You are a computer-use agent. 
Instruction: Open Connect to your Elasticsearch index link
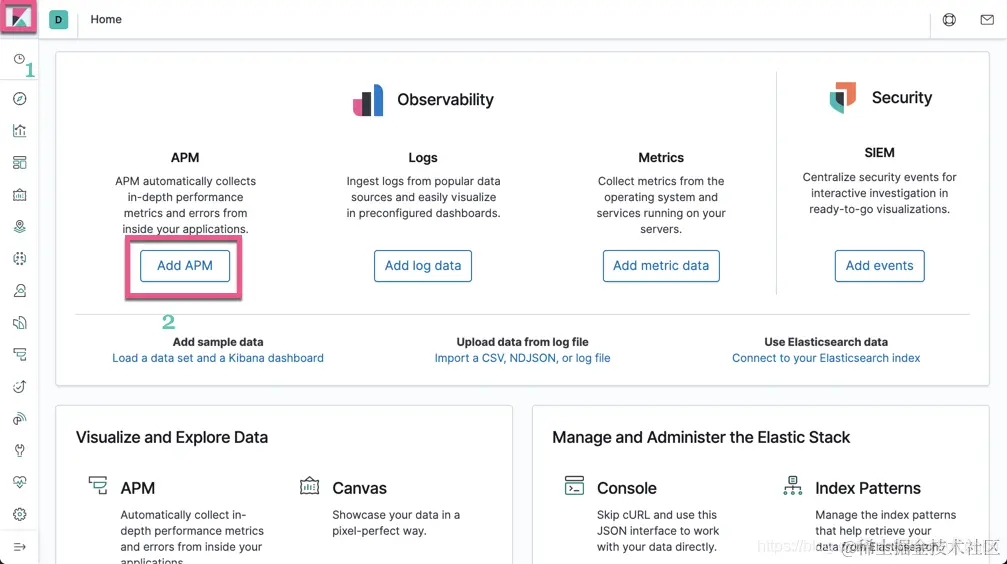(x=826, y=358)
